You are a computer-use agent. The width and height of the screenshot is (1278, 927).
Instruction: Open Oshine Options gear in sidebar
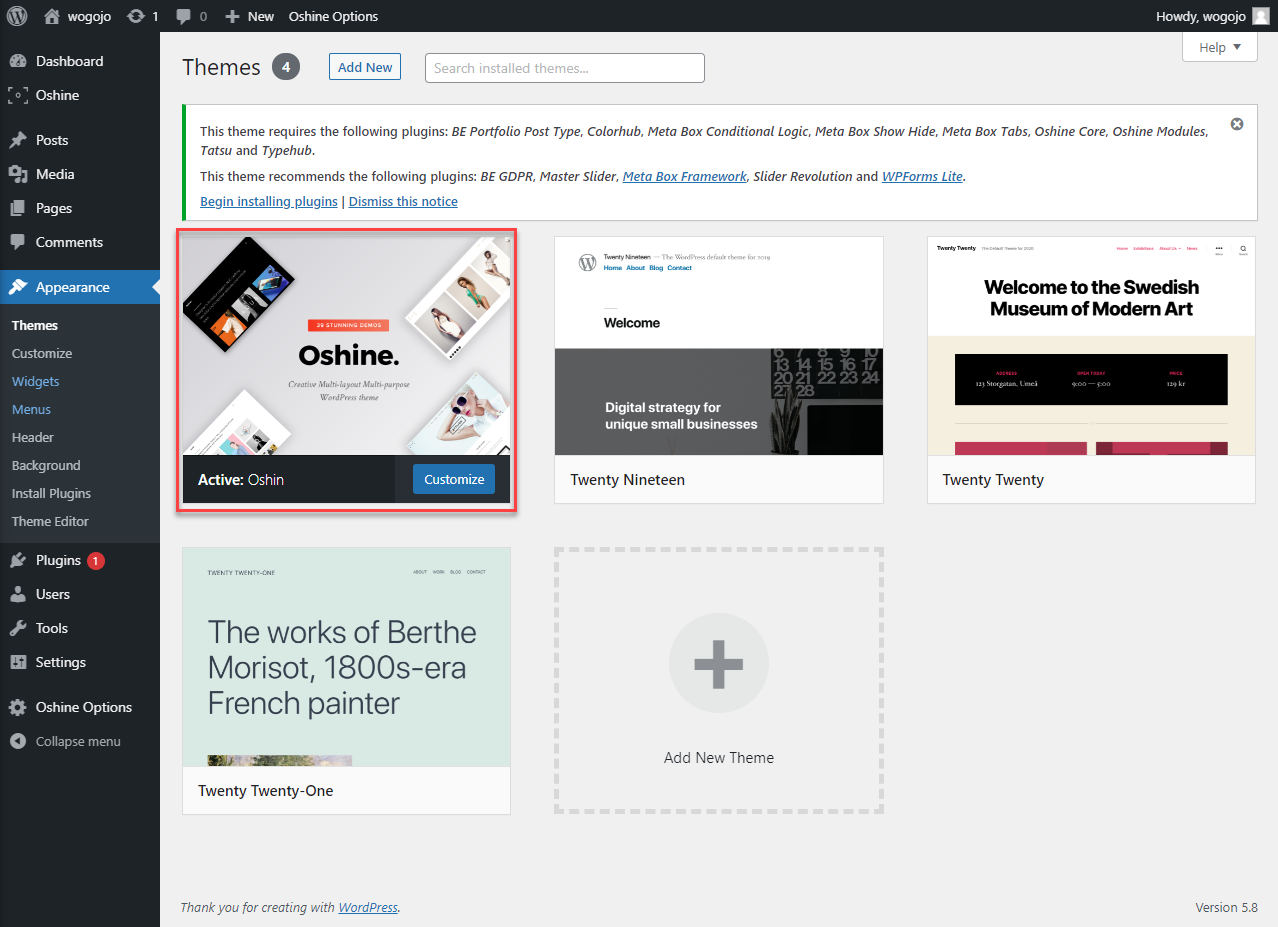pos(18,707)
